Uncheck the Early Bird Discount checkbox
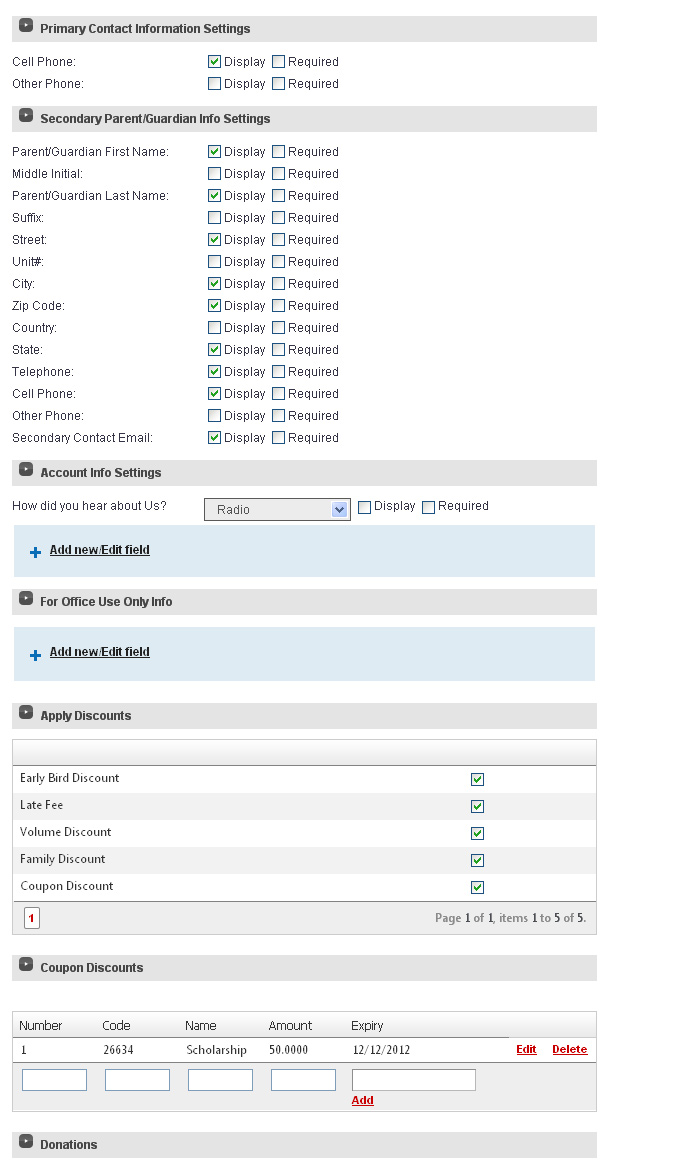Viewport: 680px width, 1168px height. [x=477, y=779]
